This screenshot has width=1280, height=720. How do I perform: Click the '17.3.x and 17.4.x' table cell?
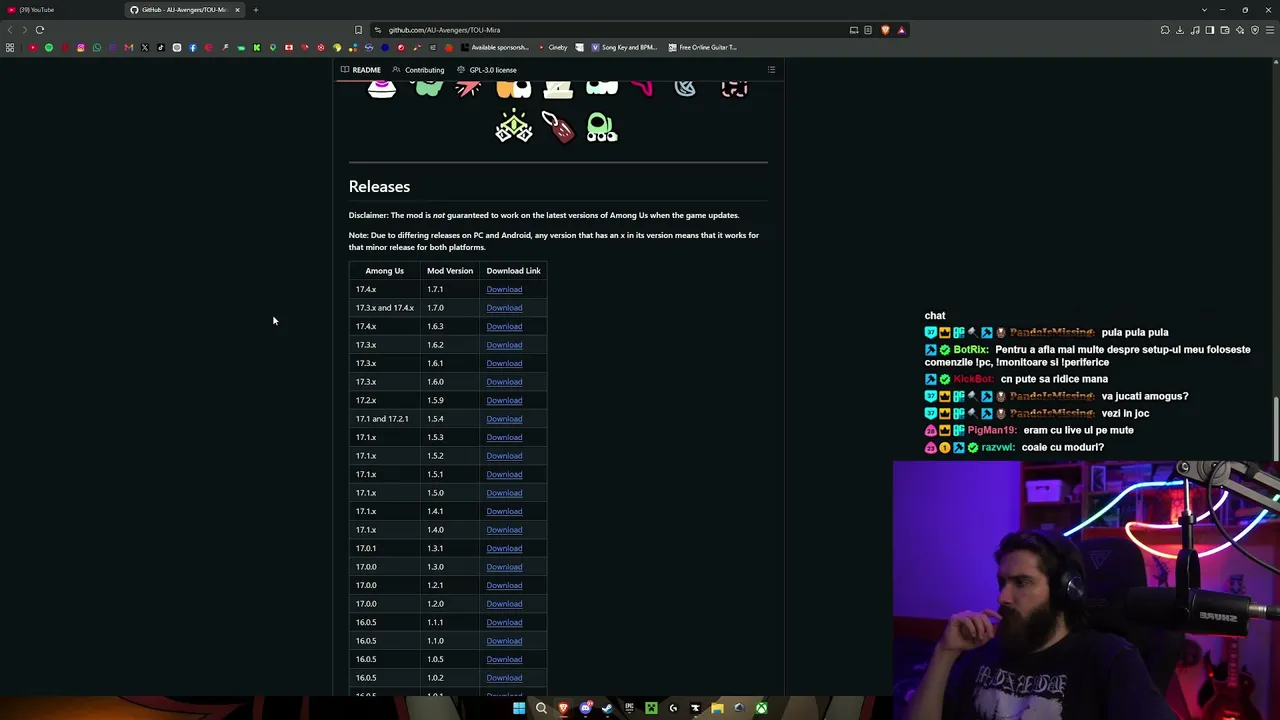384,308
